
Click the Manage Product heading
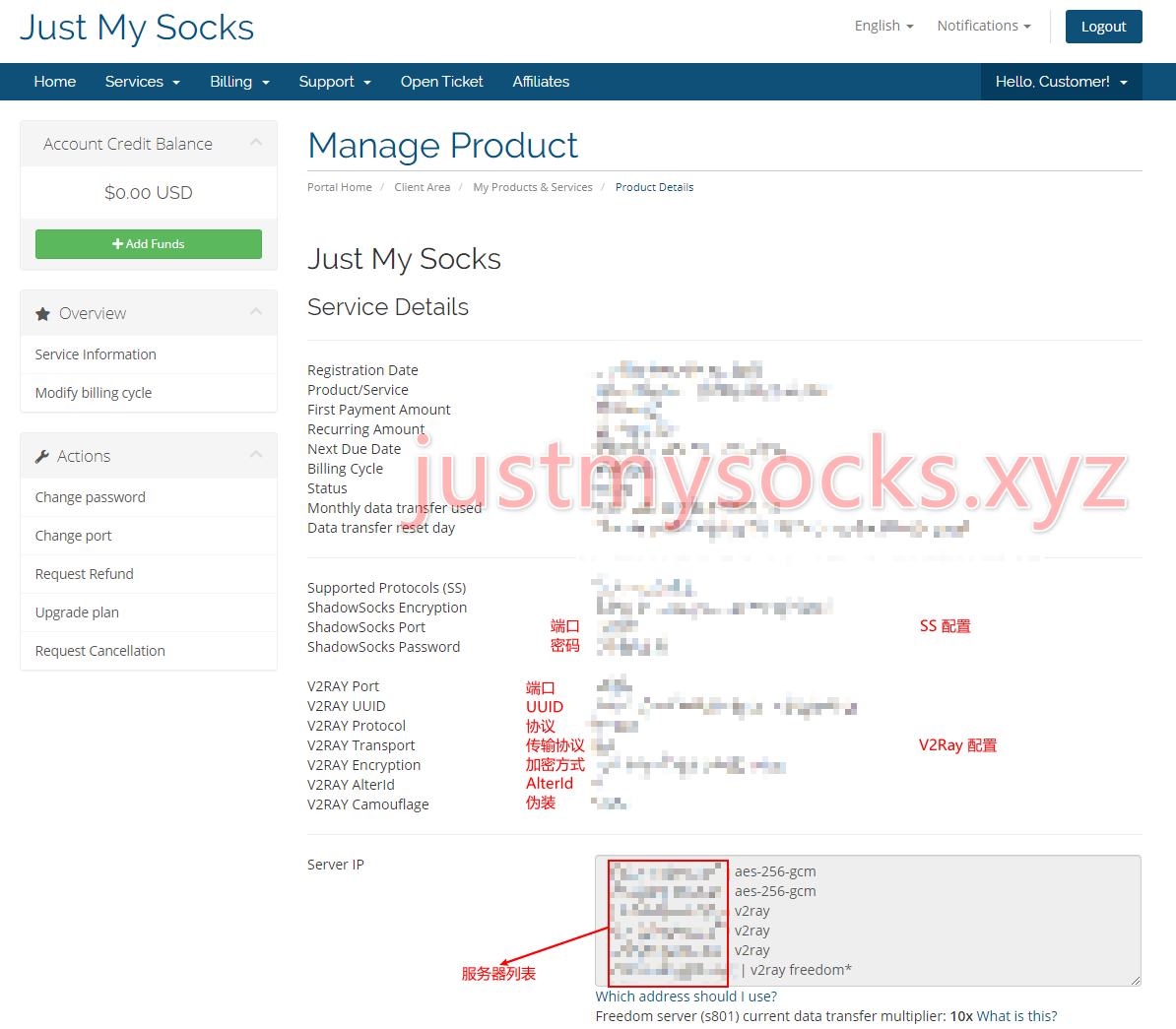pos(442,146)
